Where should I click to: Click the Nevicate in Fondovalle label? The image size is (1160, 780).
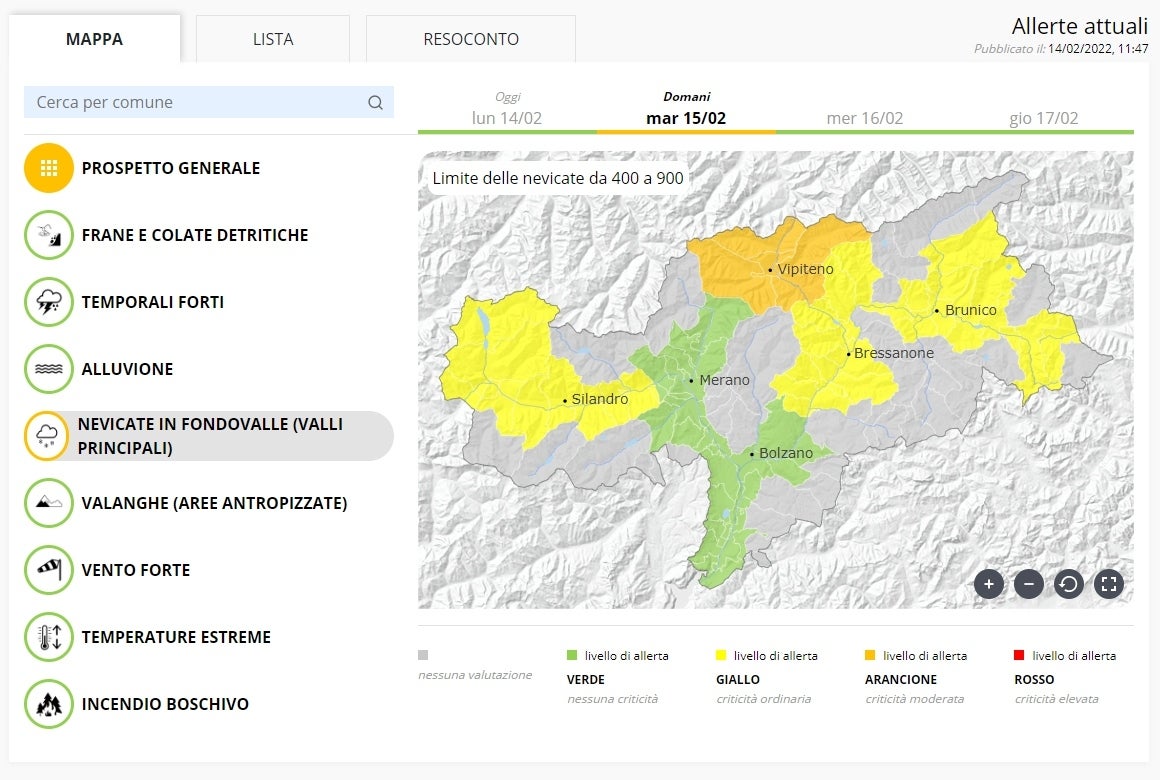coord(210,436)
